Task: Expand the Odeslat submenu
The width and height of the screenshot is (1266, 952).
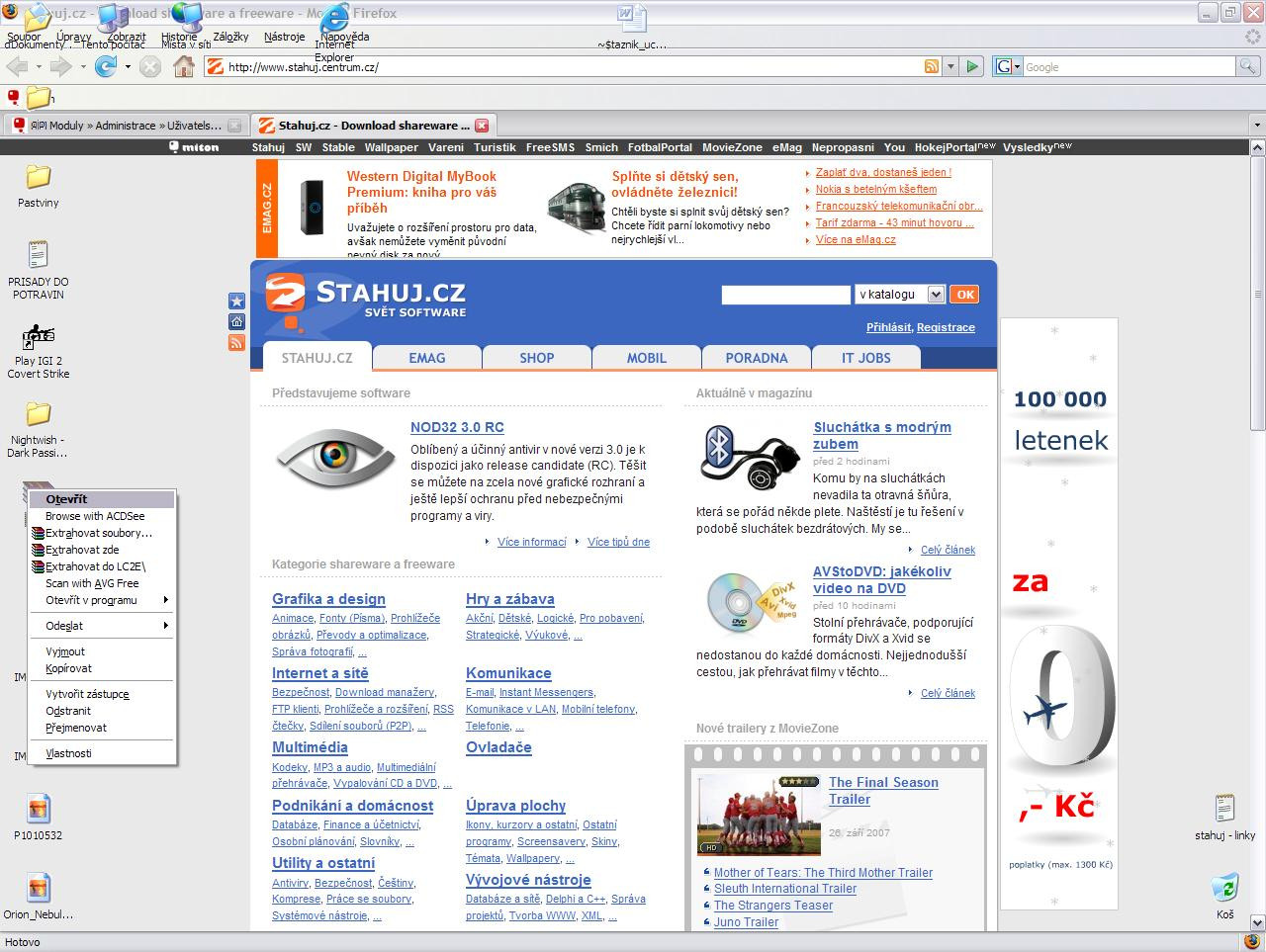Action: [x=102, y=626]
